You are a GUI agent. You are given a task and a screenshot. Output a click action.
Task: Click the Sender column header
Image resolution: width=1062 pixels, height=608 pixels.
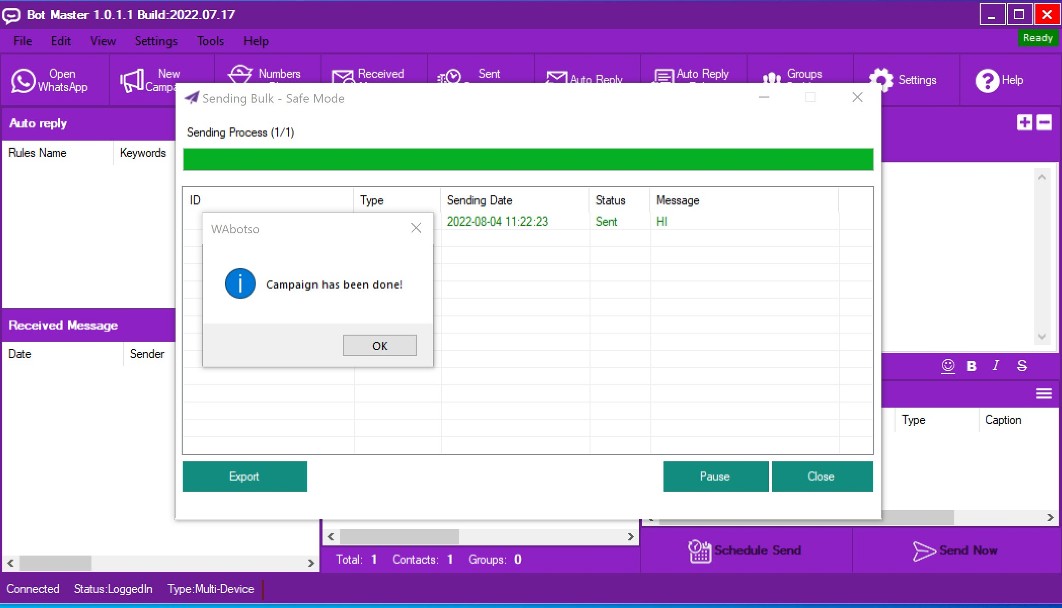(x=149, y=353)
